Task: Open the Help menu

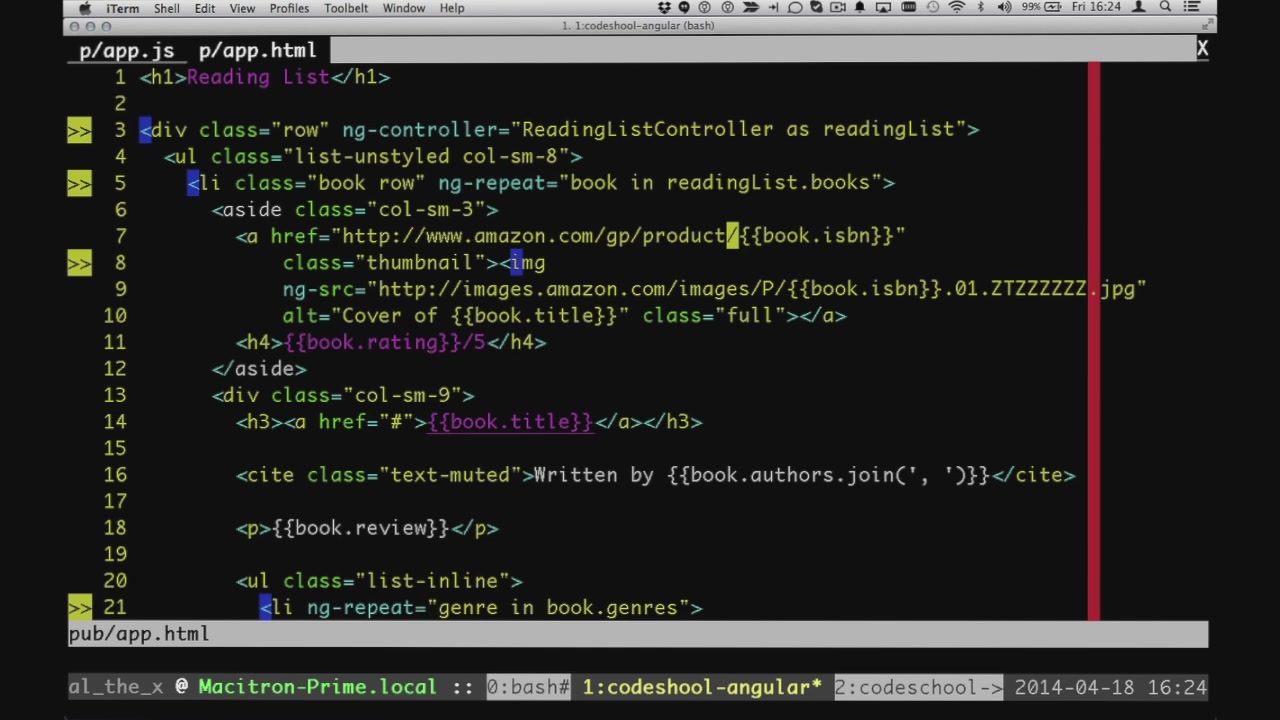Action: click(452, 8)
